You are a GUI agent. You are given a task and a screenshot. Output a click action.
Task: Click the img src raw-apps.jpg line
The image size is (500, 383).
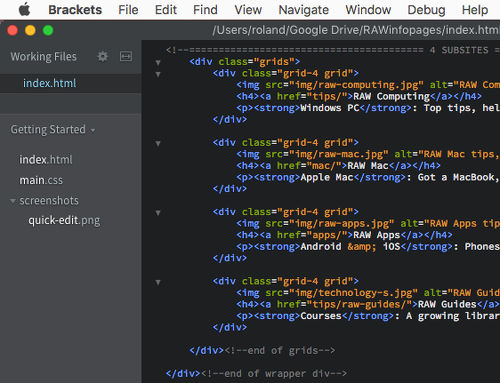pyautogui.click(x=368, y=224)
